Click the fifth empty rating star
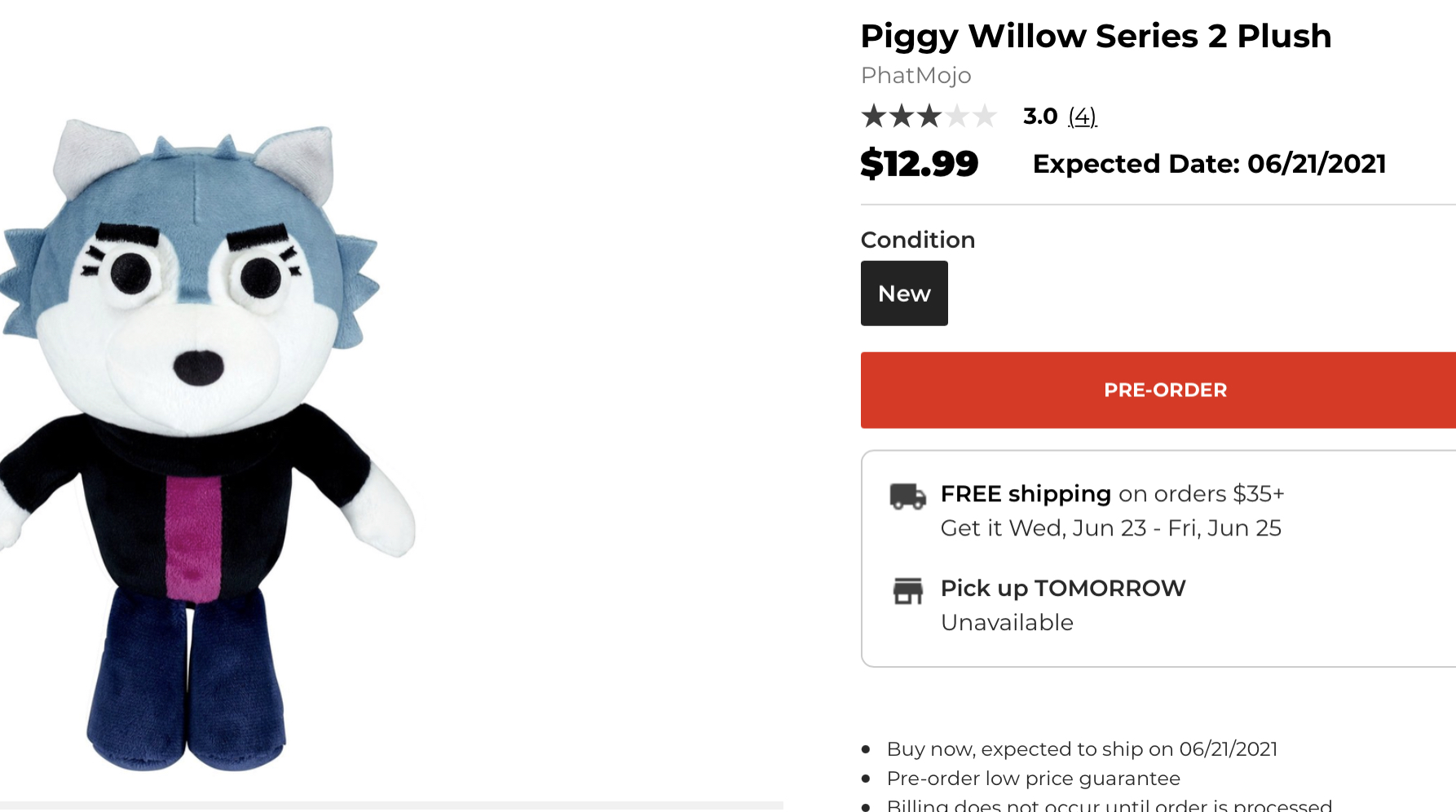Screen dimensions: 1456x812 (985, 117)
